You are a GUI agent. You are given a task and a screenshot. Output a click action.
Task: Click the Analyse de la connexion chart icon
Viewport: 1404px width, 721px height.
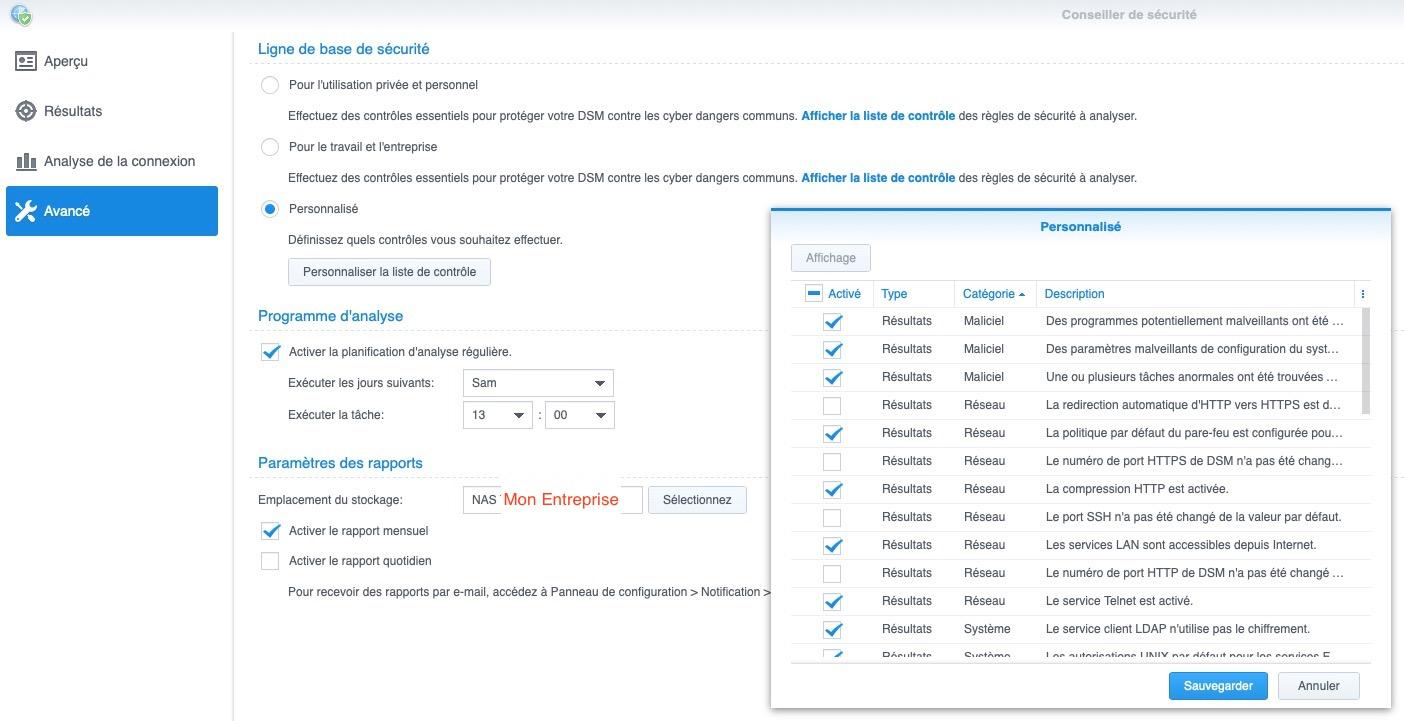[26, 161]
